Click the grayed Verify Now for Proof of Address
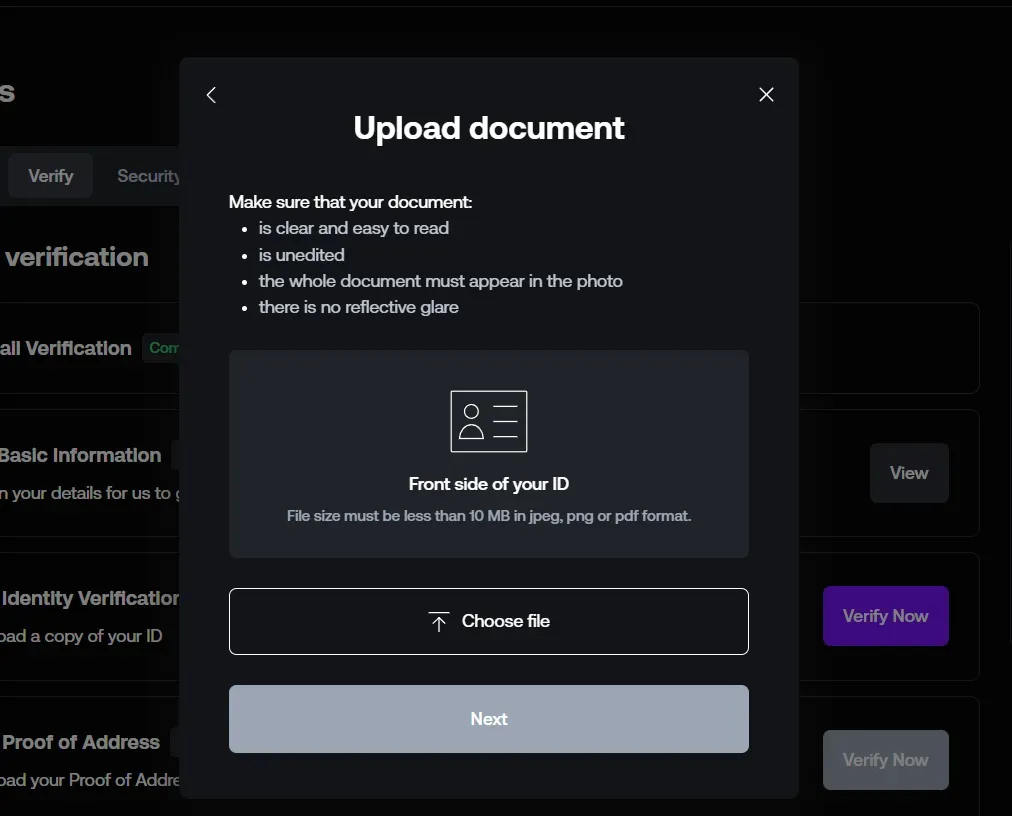1012x816 pixels. point(885,760)
